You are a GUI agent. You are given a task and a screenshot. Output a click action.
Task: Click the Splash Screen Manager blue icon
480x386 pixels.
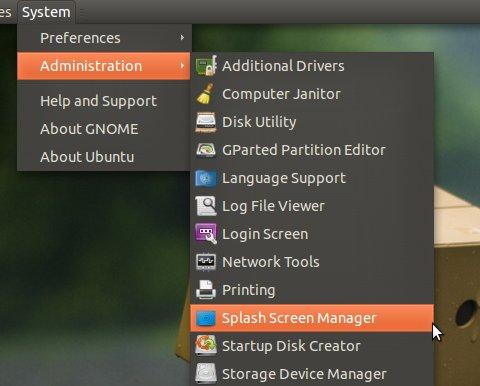206,318
